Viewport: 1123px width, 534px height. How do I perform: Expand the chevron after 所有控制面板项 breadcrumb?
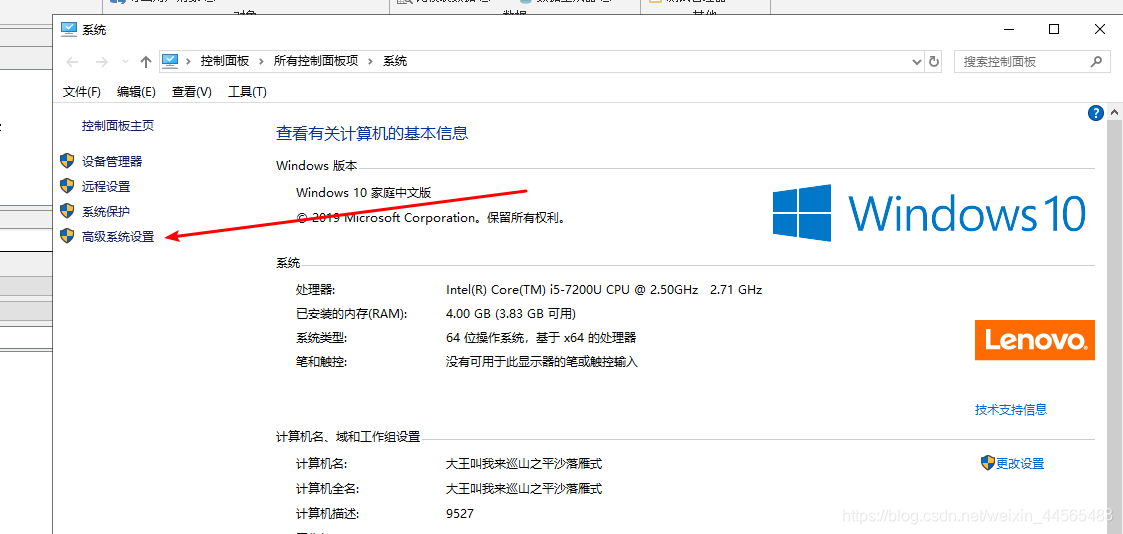coord(370,62)
